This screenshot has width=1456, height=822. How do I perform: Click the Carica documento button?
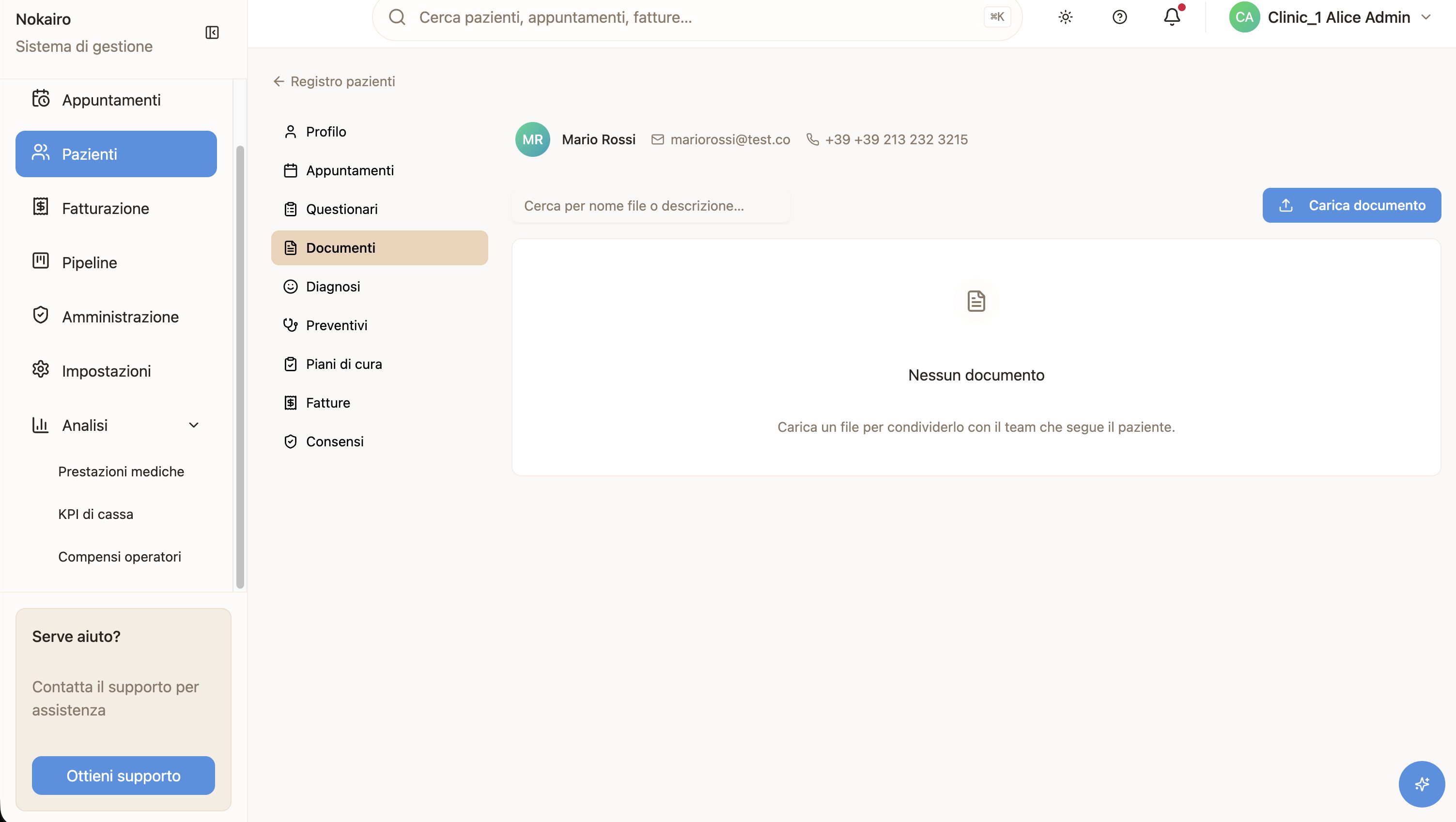tap(1351, 205)
